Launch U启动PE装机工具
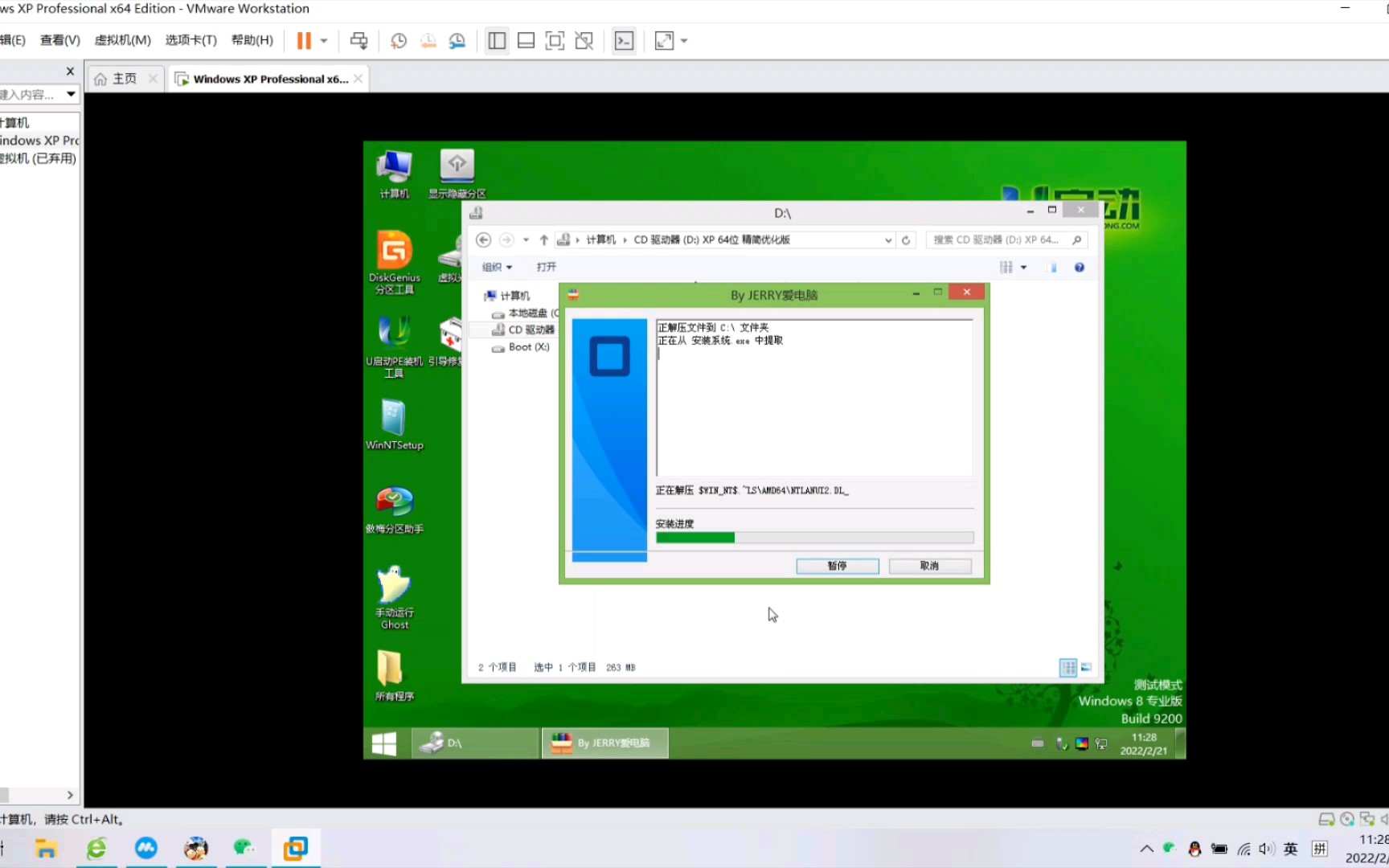1389x868 pixels. [394, 346]
